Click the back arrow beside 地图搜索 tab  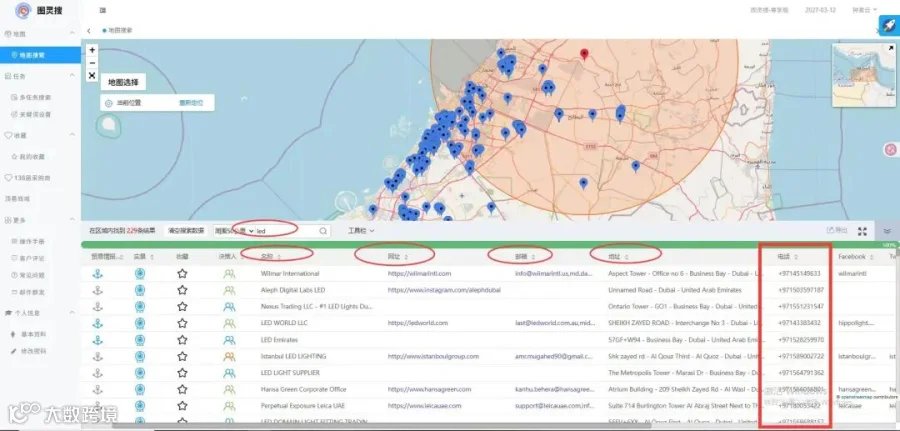click(89, 30)
